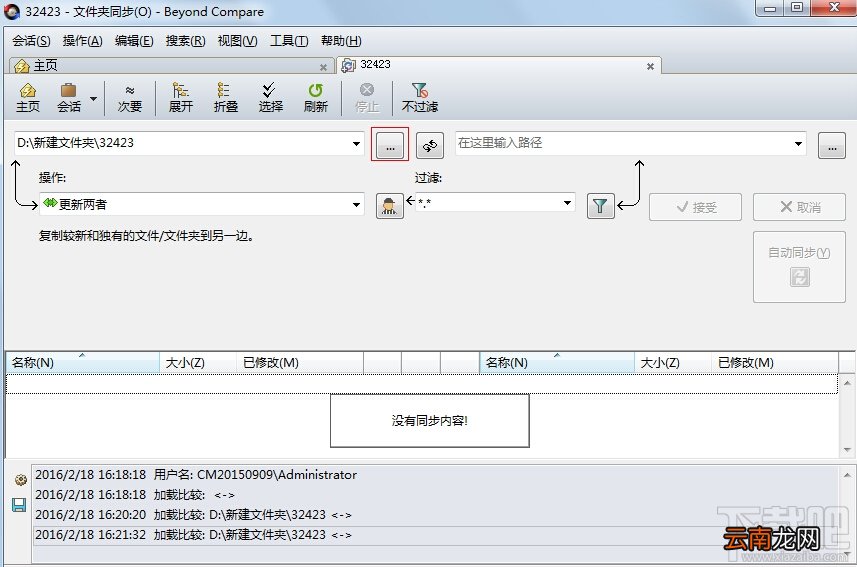Sort by right 大小(Z) column header

point(673,363)
